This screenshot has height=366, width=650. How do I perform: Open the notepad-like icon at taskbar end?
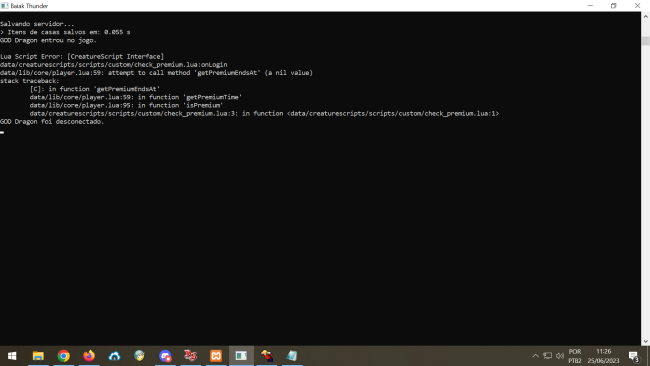[292, 356]
